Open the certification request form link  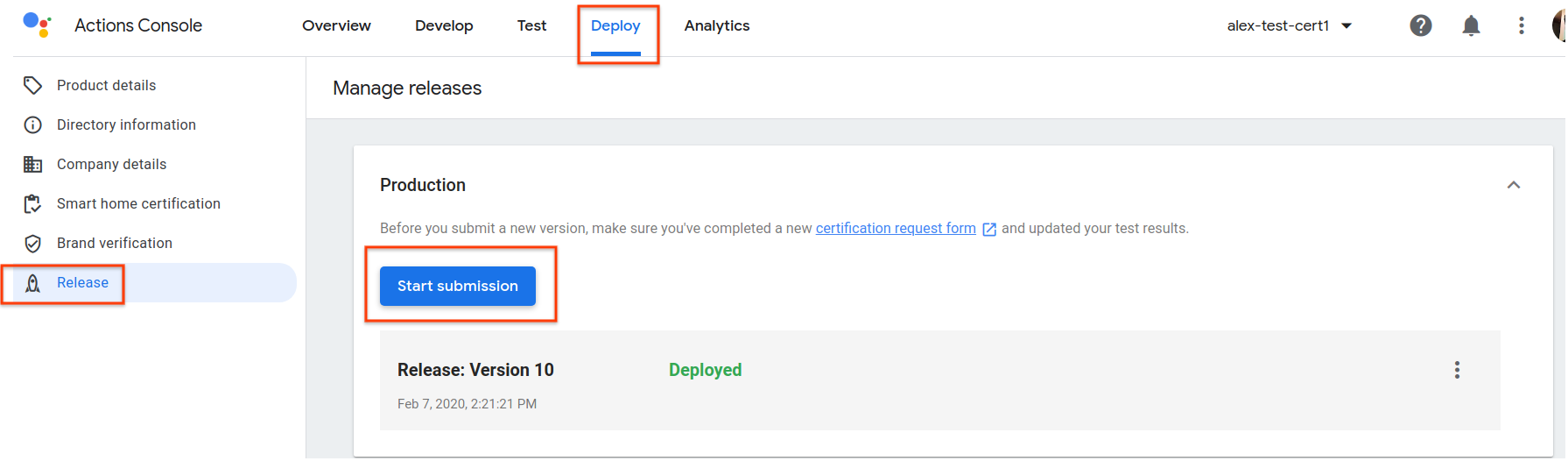click(896, 228)
